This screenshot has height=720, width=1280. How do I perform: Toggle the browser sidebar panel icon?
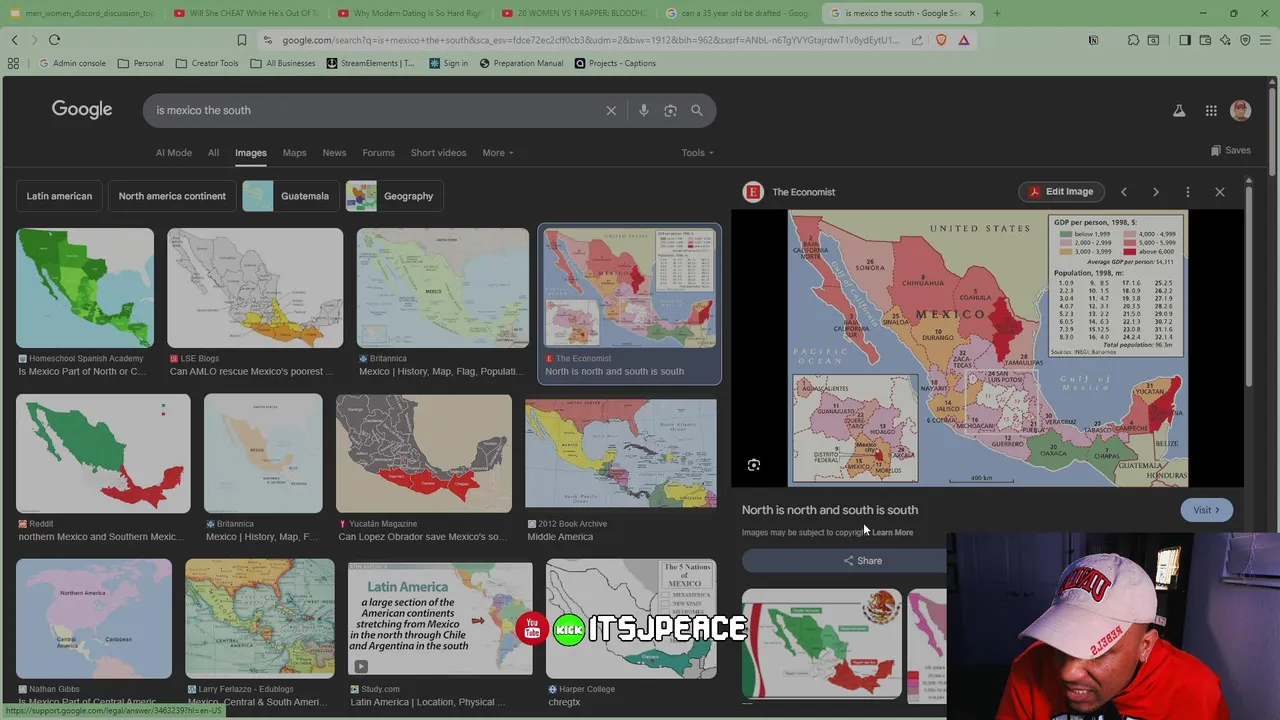1185,40
